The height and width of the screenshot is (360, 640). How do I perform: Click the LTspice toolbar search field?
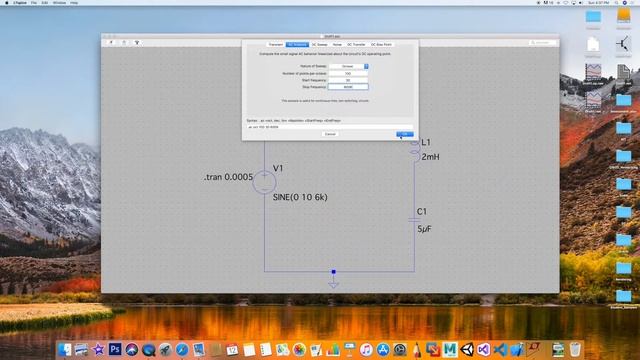[542, 42]
